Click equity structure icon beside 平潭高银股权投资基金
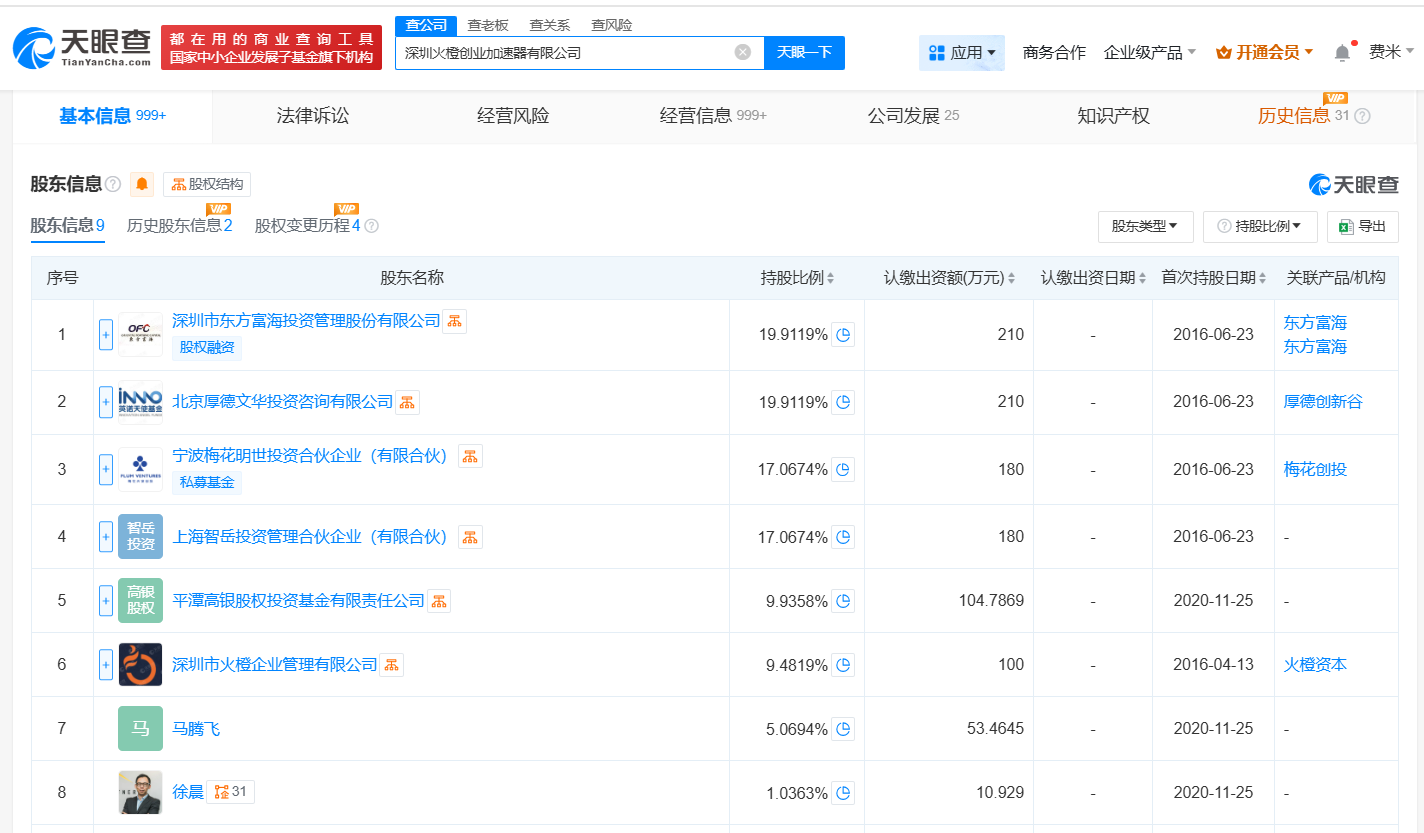This screenshot has width=1424, height=833. pyautogui.click(x=438, y=601)
